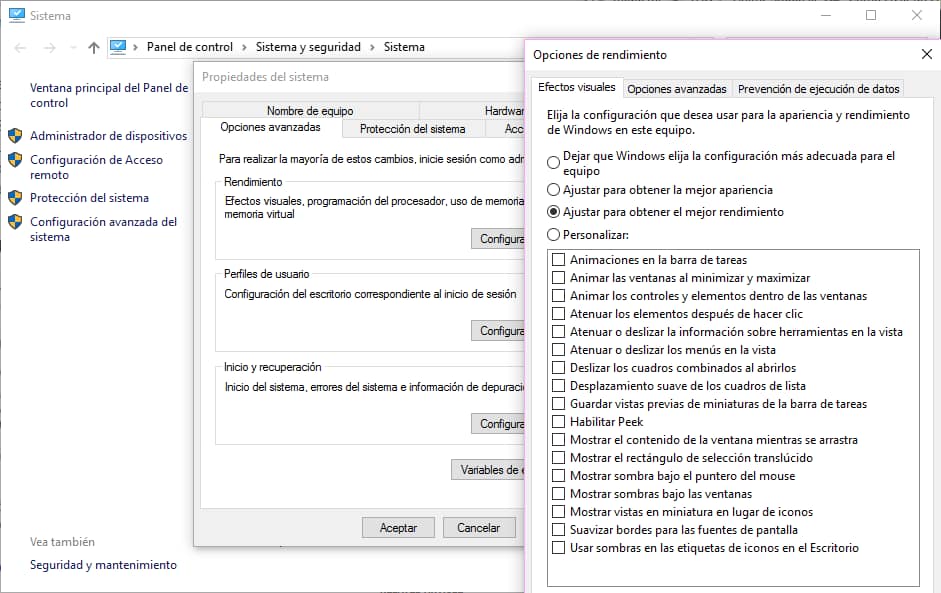Close the Opciones de rendimiento dialog
The height and width of the screenshot is (593, 941).
click(926, 55)
